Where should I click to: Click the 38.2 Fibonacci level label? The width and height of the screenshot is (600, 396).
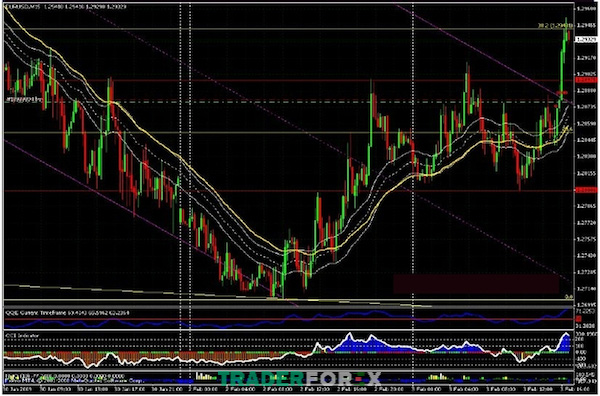(554, 26)
